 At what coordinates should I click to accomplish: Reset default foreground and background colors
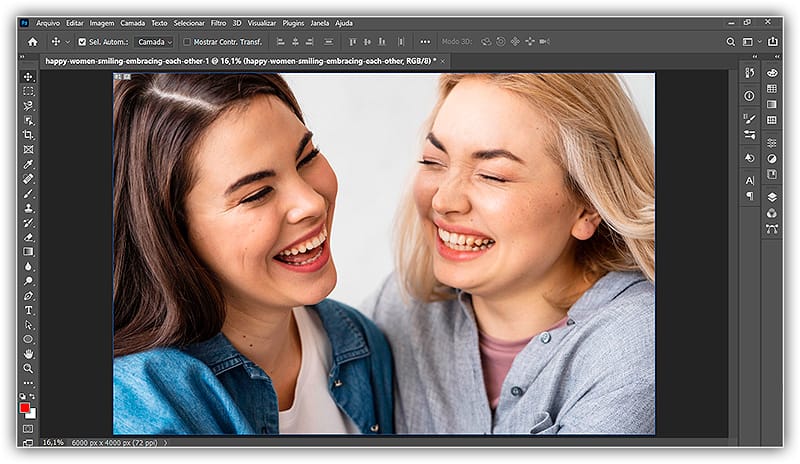point(22,396)
